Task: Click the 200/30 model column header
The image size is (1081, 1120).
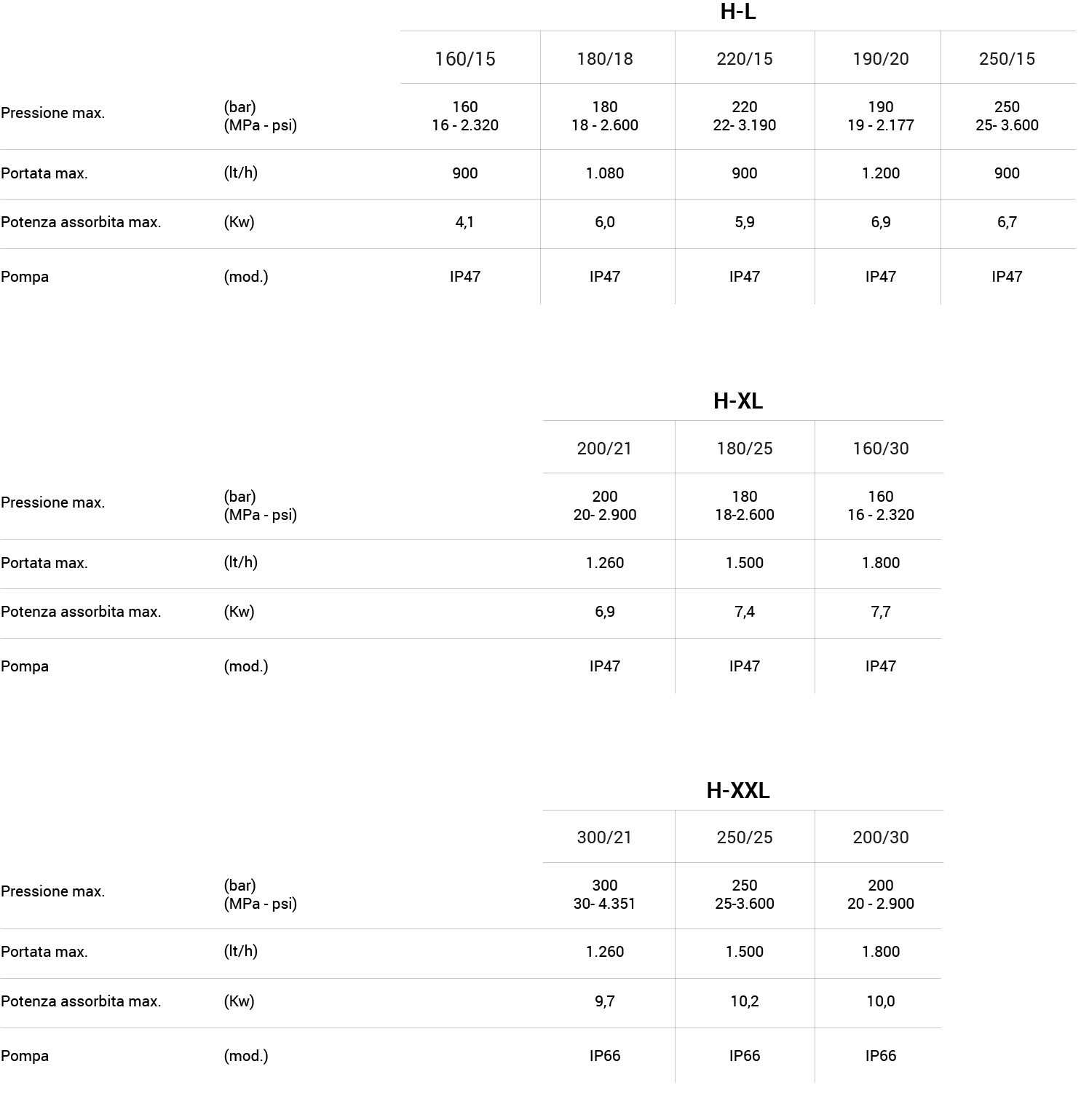Action: point(880,837)
